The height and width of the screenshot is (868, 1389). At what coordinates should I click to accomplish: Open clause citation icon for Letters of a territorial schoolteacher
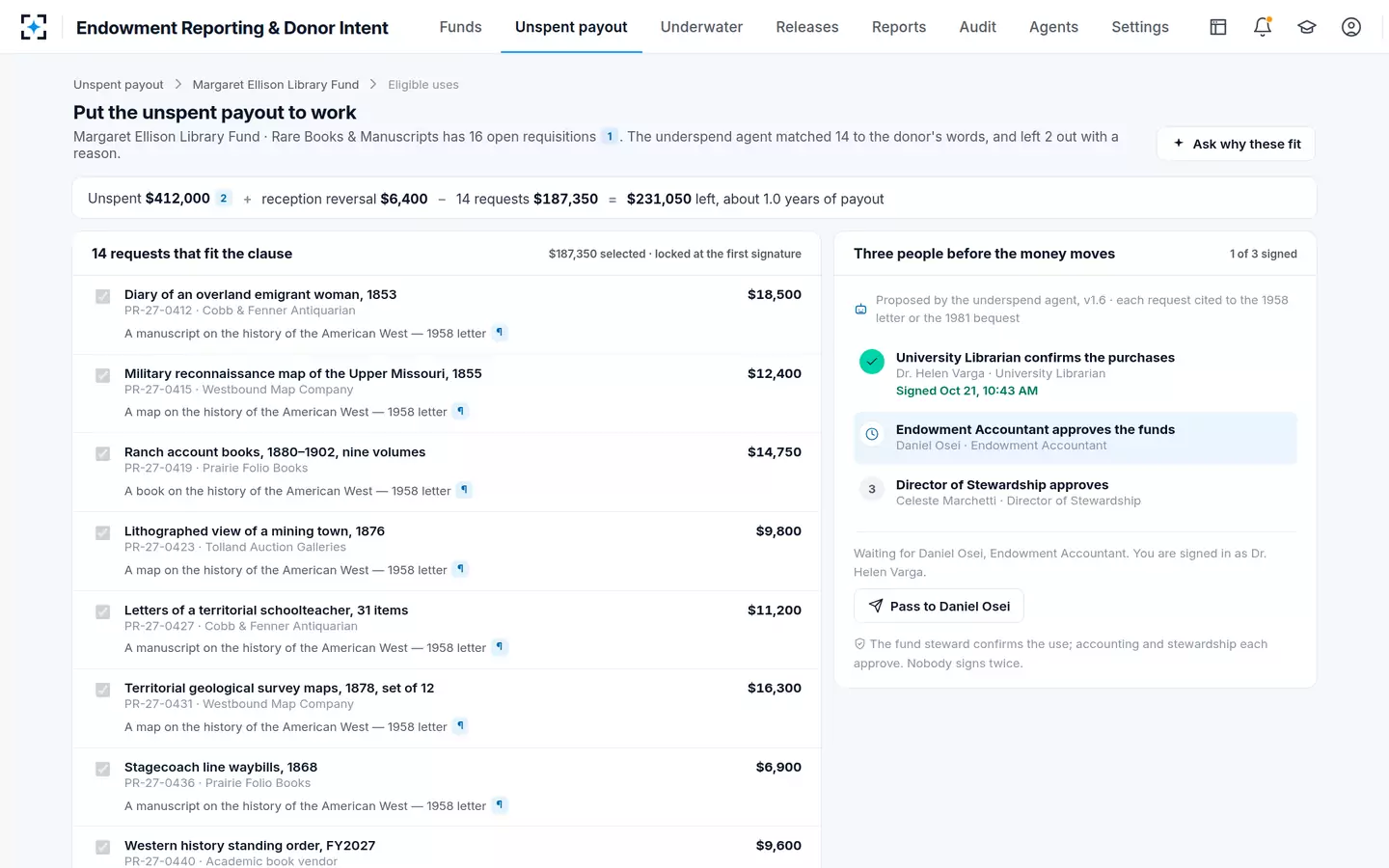[x=500, y=647]
